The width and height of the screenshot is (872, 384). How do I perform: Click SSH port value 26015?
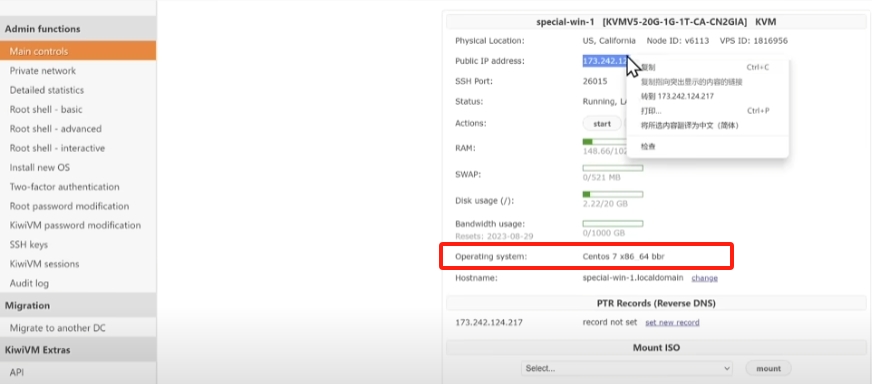pyautogui.click(x=595, y=81)
